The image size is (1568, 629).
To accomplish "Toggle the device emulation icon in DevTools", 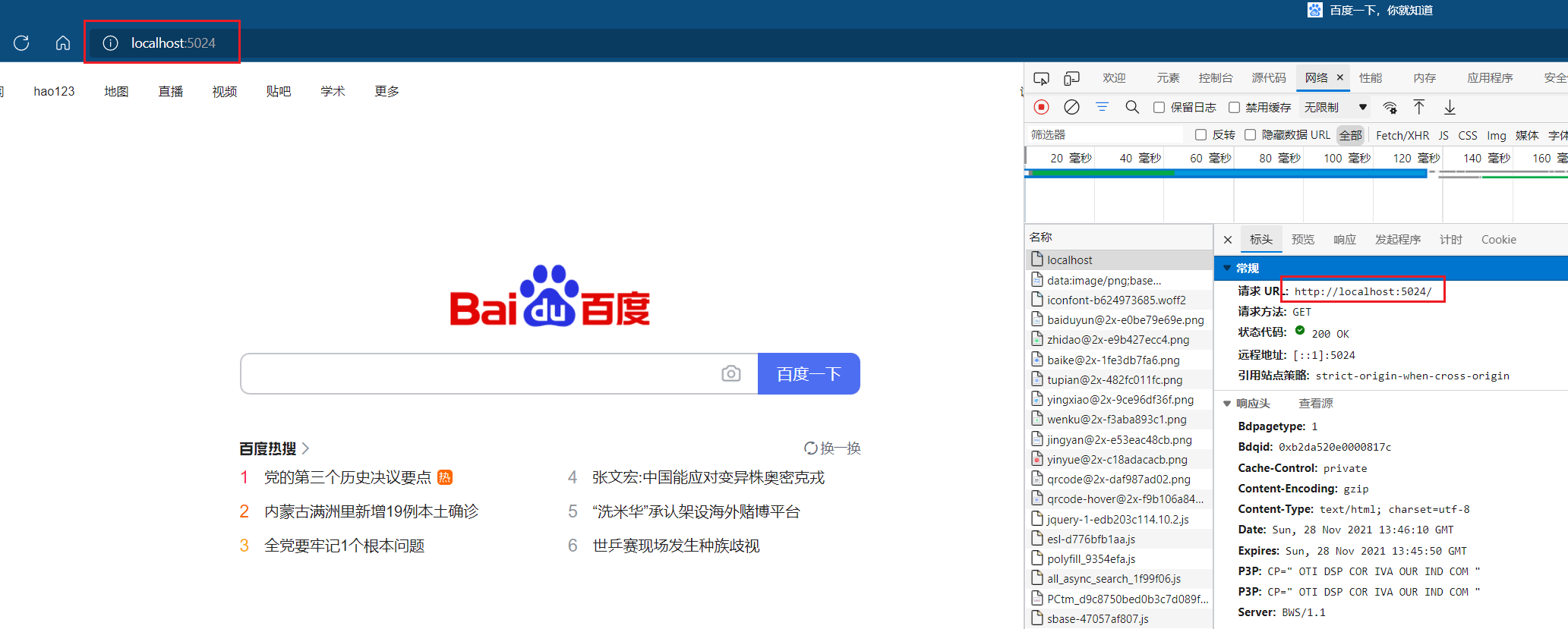I will tap(1071, 78).
